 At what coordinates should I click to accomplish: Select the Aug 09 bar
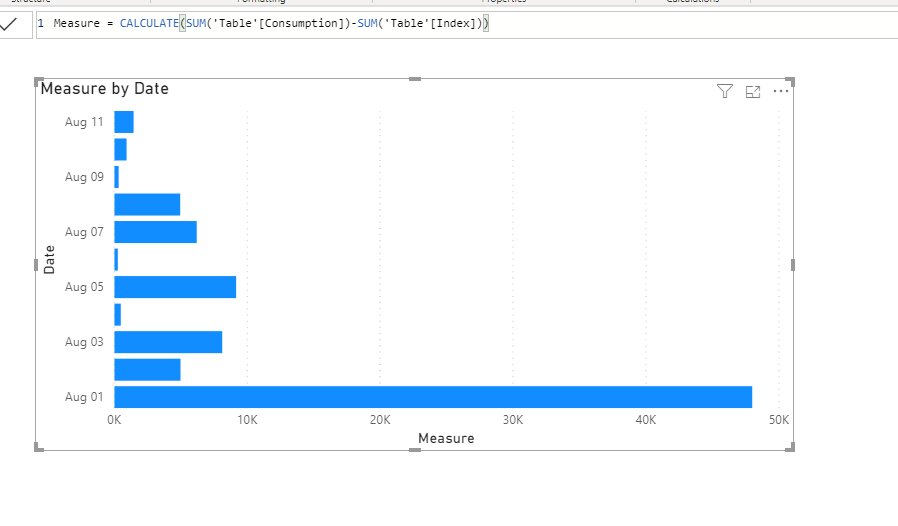pos(117,177)
